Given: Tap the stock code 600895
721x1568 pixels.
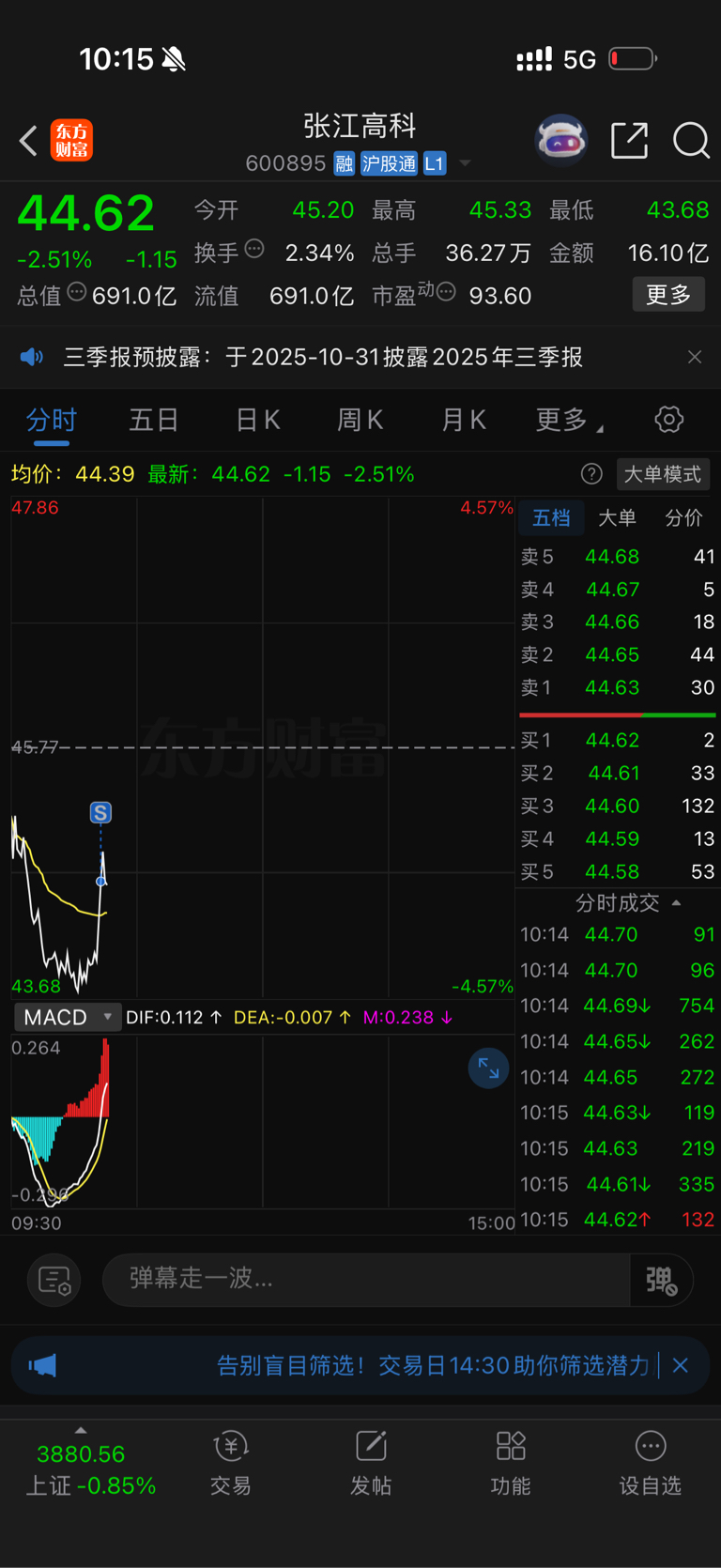Looking at the screenshot, I should [x=285, y=164].
